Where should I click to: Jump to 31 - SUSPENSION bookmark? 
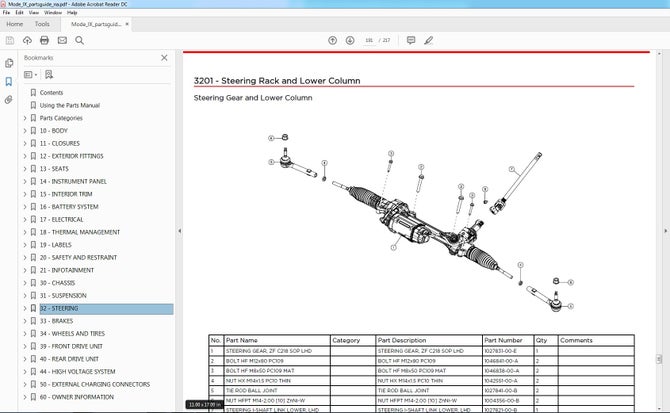click(65, 295)
